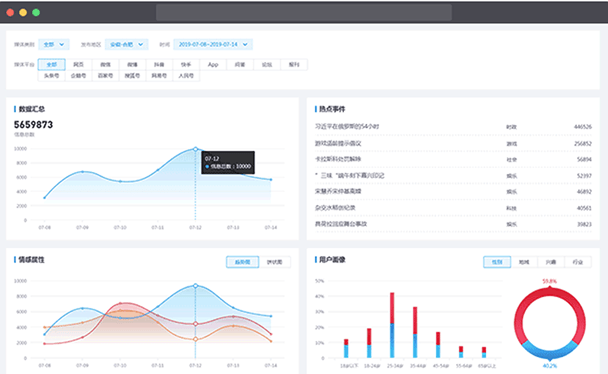Click the red window close button

tap(10, 12)
